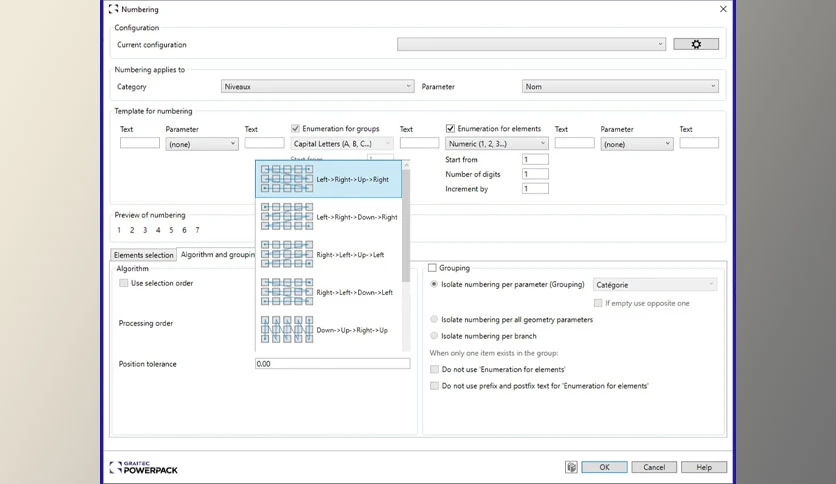
Task: Open configuration settings gear button
Action: coord(696,44)
